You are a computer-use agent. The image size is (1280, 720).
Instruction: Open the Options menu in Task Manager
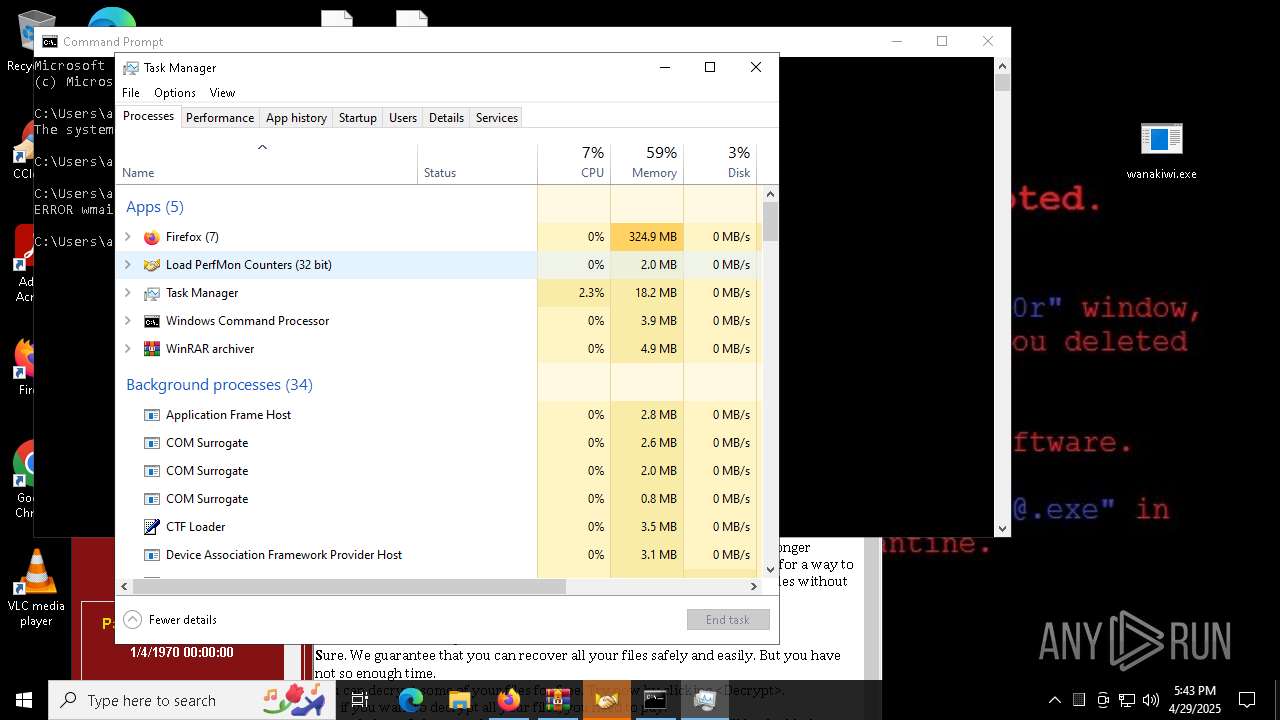click(175, 93)
